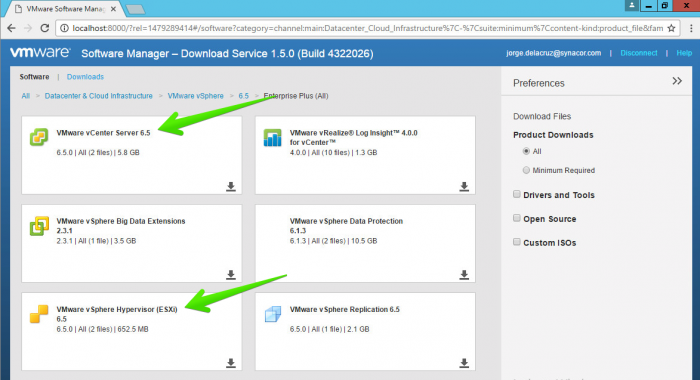Minimize the Chrome window

(x=649, y=5)
